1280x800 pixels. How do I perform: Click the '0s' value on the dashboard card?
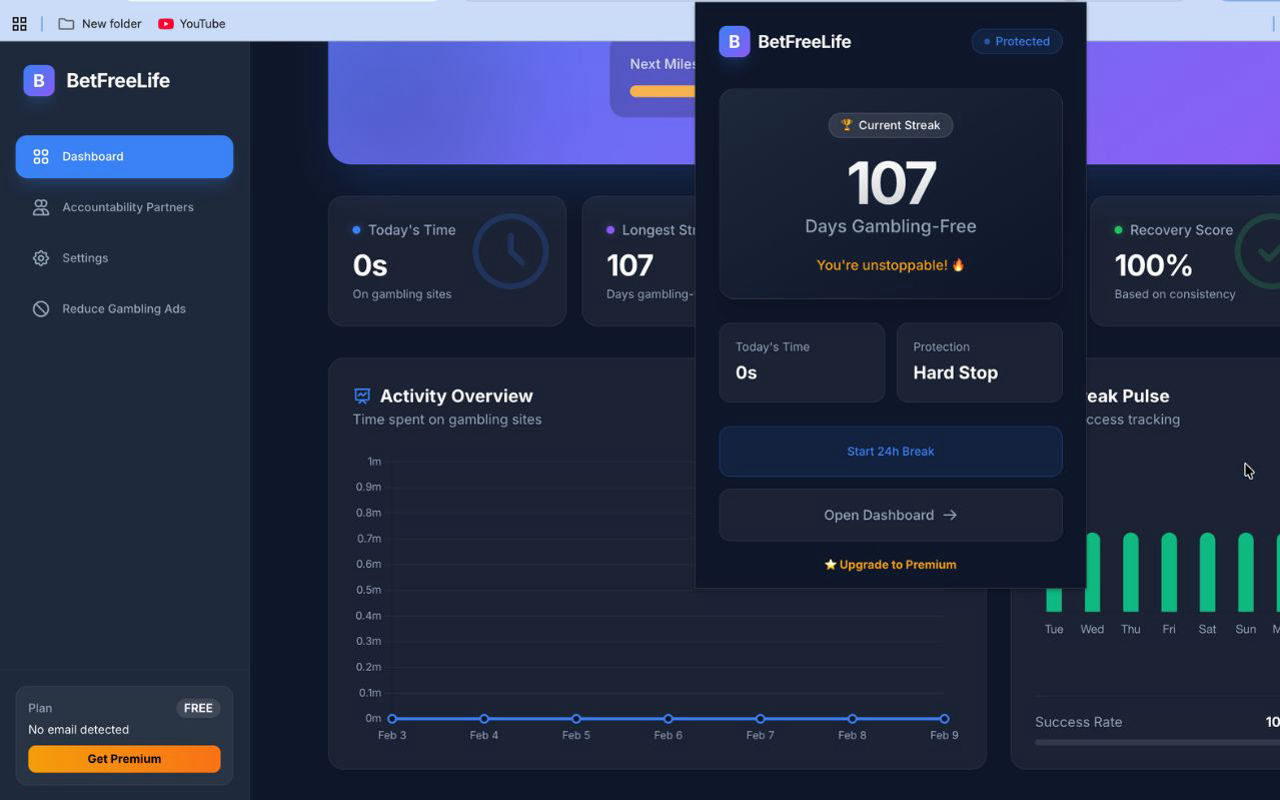[370, 265]
